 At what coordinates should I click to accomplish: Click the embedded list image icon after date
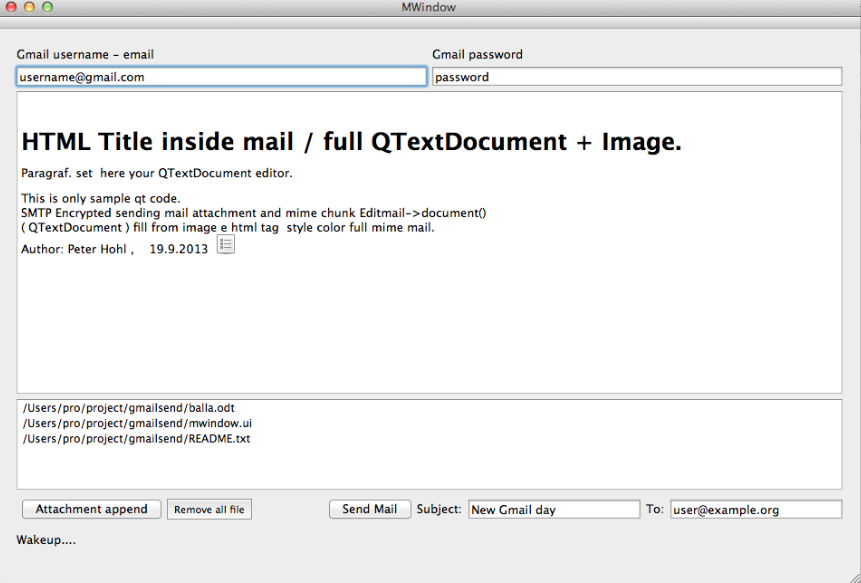[226, 244]
